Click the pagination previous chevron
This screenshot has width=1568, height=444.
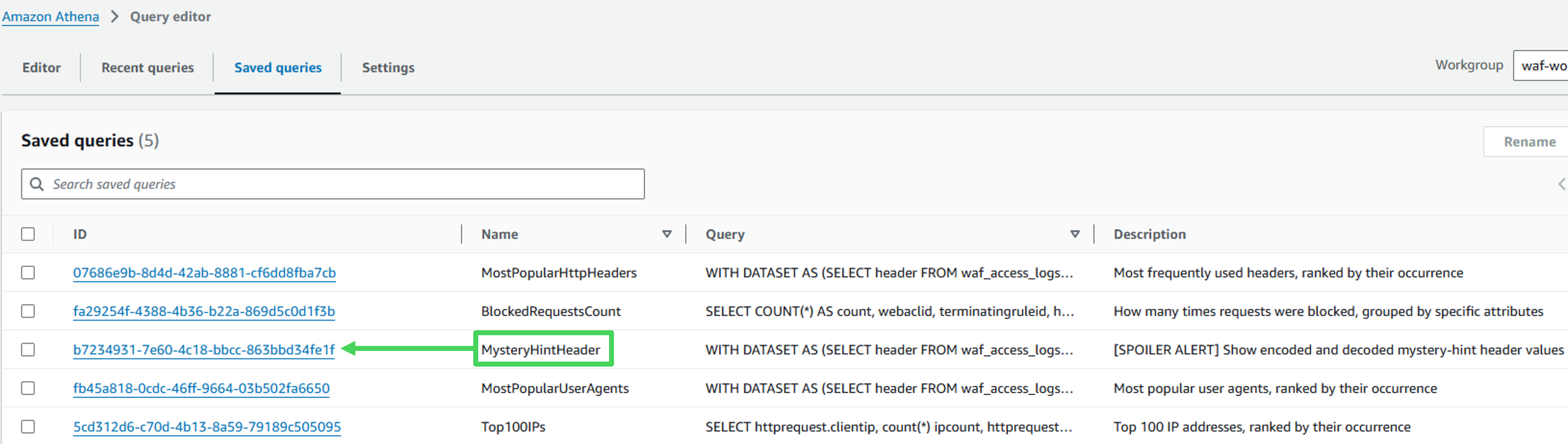[1561, 184]
